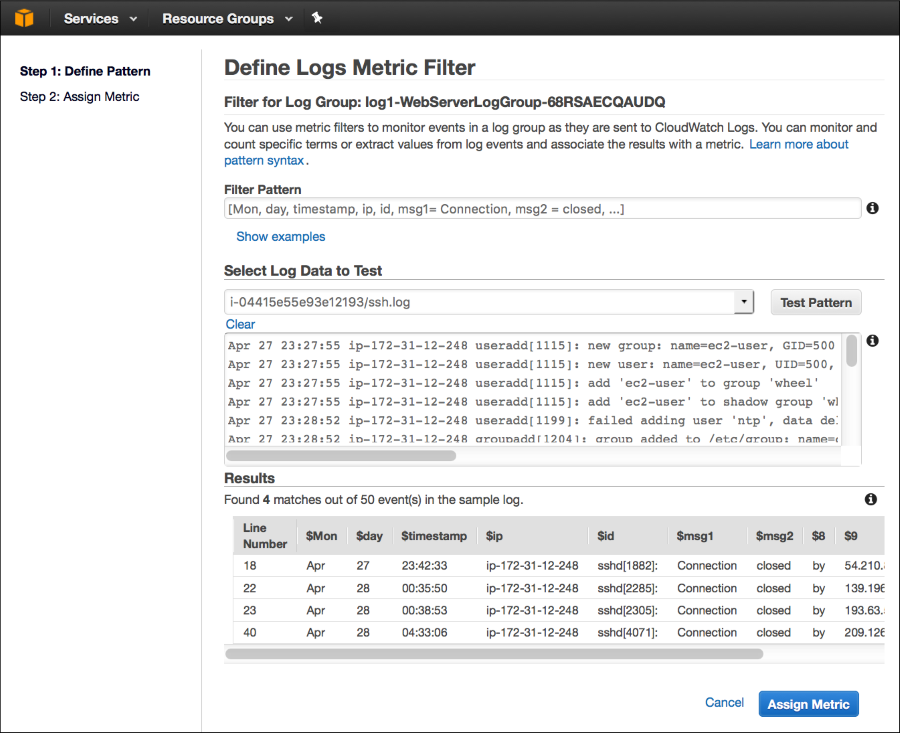Click the AWS cube logo
900x733 pixels.
click(x=23, y=17)
